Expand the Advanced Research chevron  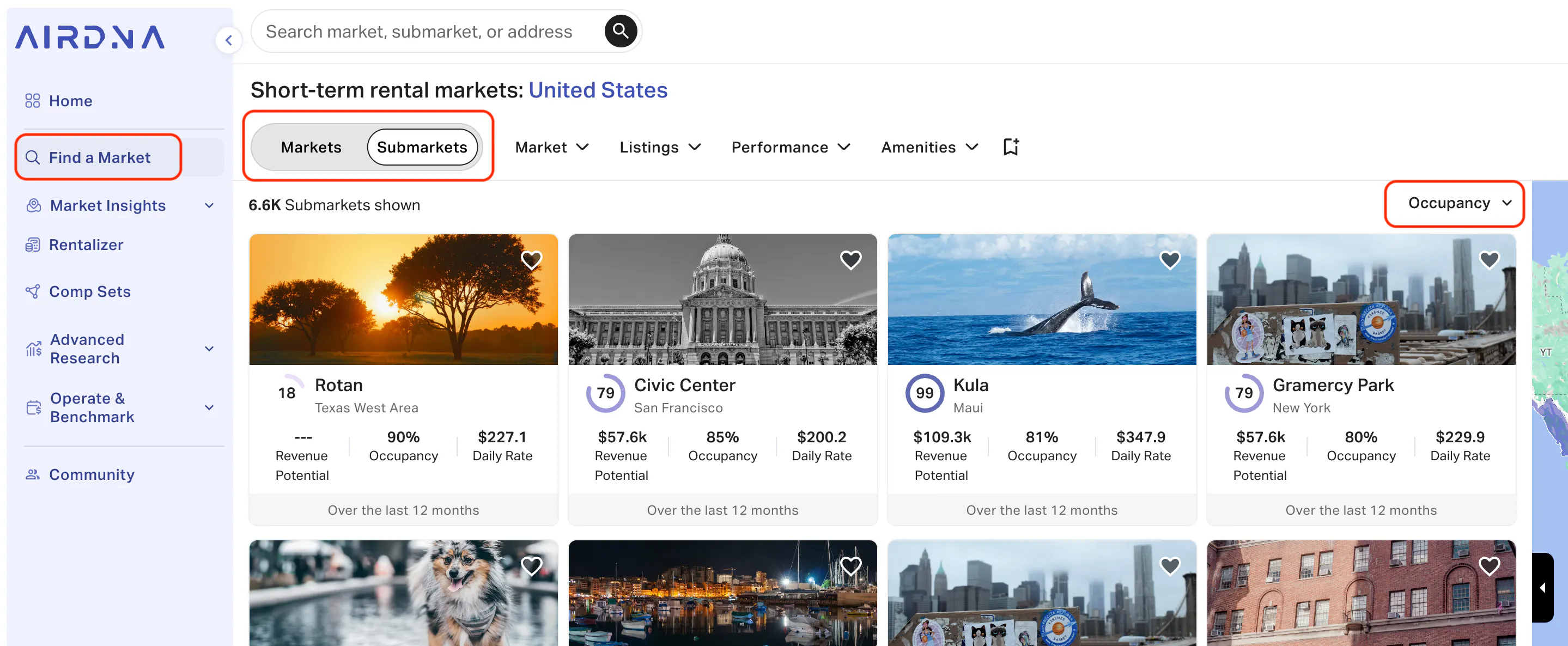[x=209, y=349]
